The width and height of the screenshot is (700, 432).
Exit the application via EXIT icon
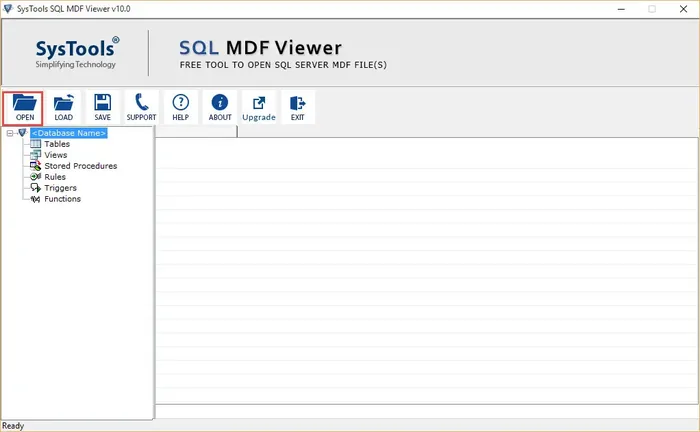[298, 108]
